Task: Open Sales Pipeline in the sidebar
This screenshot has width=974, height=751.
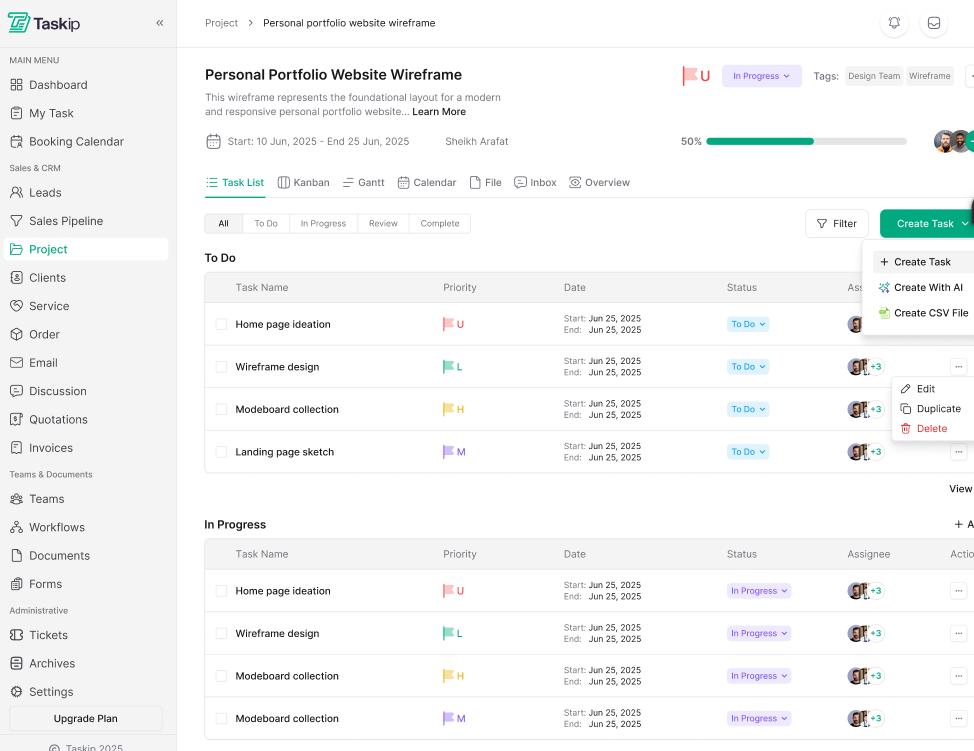Action: 66,221
